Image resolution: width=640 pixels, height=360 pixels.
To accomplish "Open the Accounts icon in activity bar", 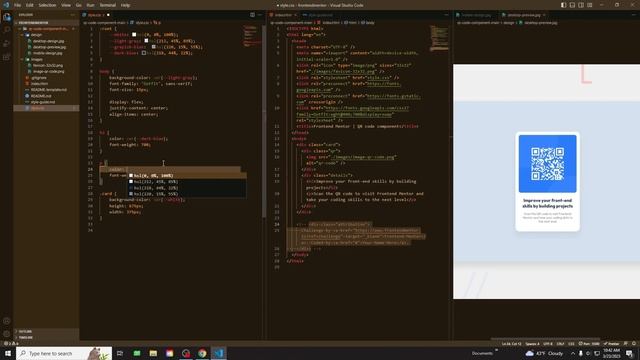I will [7, 321].
